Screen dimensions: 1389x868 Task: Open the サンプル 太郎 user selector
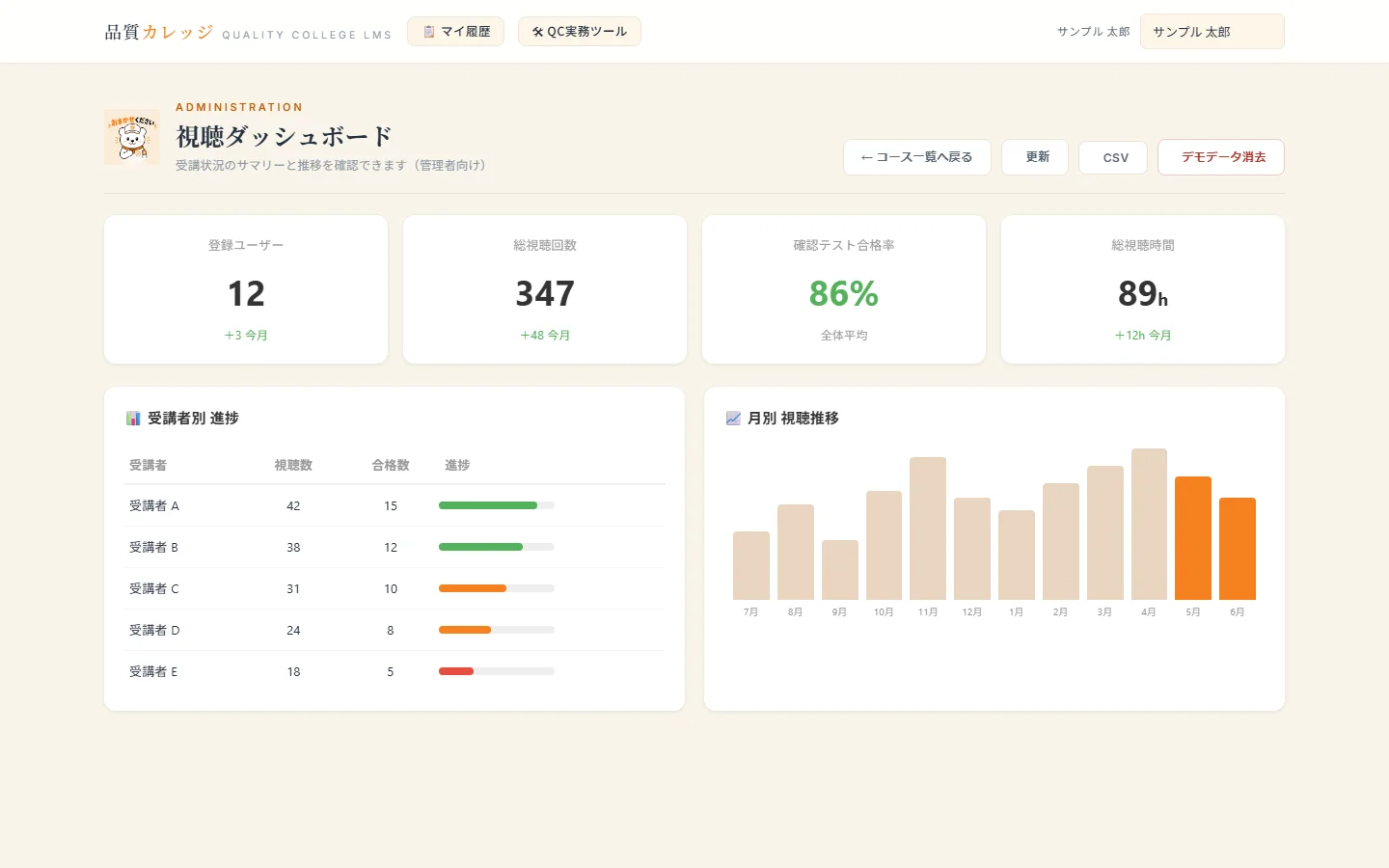(x=1212, y=32)
